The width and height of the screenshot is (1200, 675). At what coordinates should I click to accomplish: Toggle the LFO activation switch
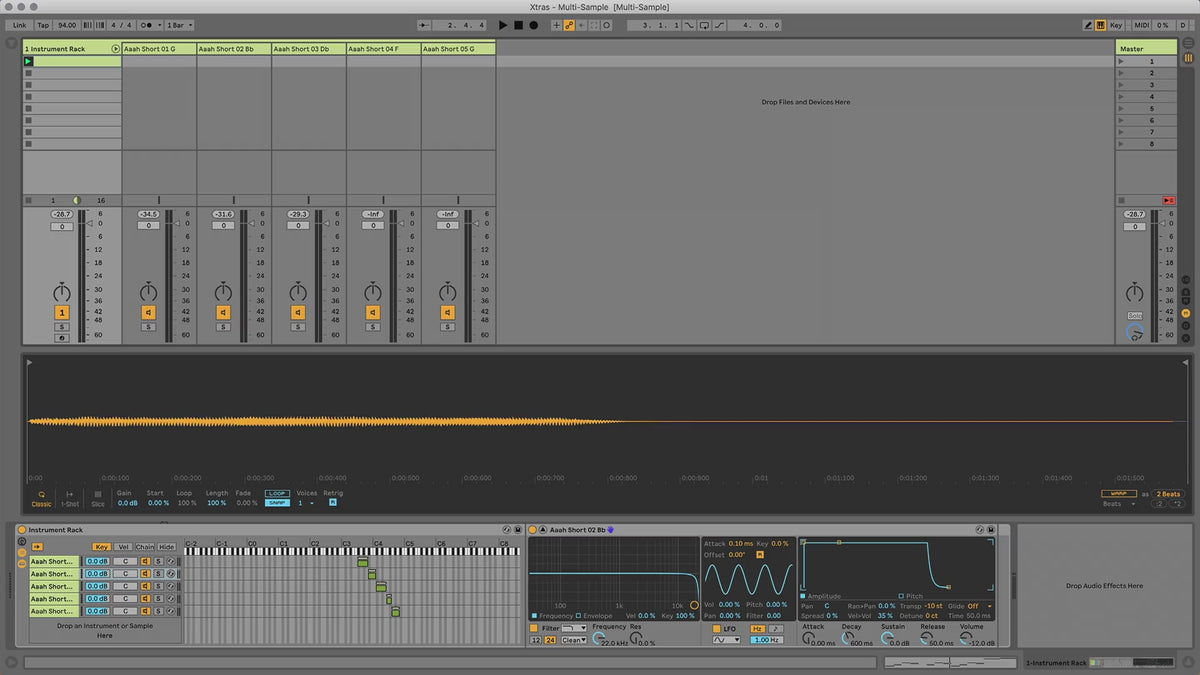(x=716, y=628)
